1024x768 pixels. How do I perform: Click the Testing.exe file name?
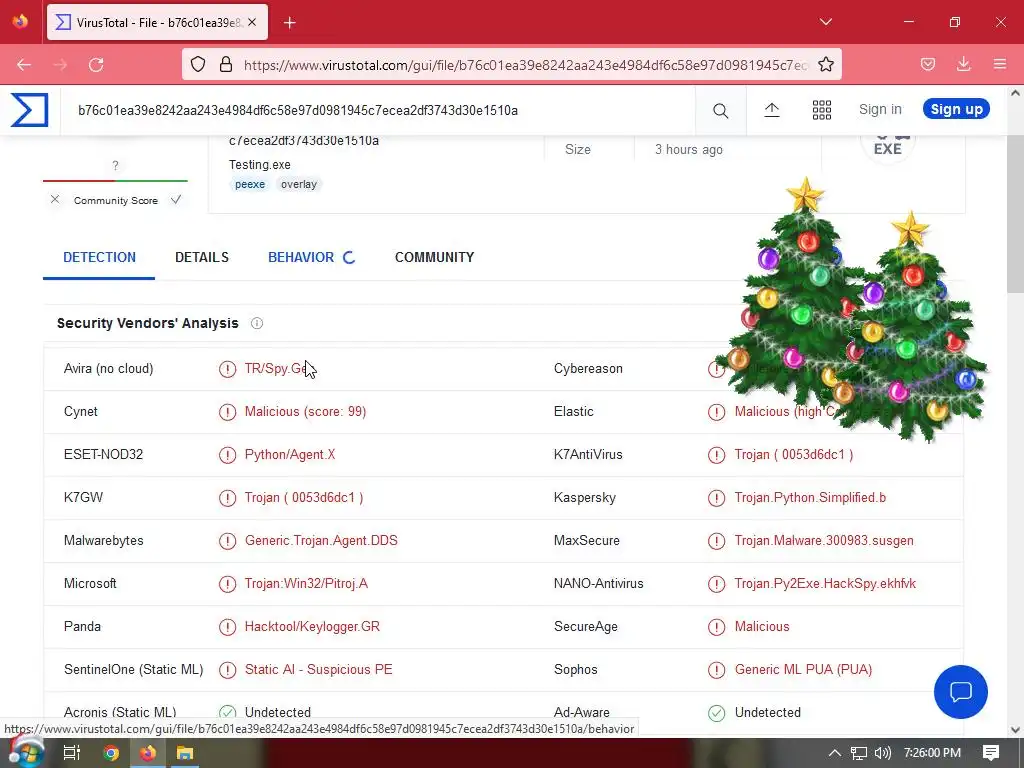pyautogui.click(x=260, y=165)
